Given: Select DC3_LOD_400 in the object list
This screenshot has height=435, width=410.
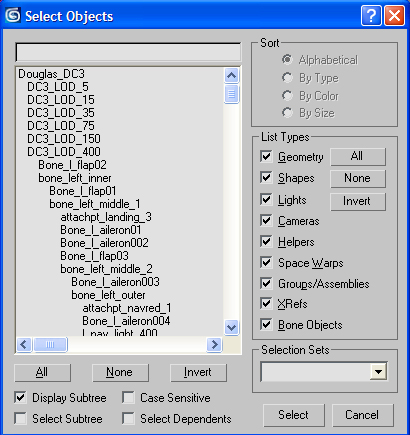Looking at the screenshot, I should (64, 152).
